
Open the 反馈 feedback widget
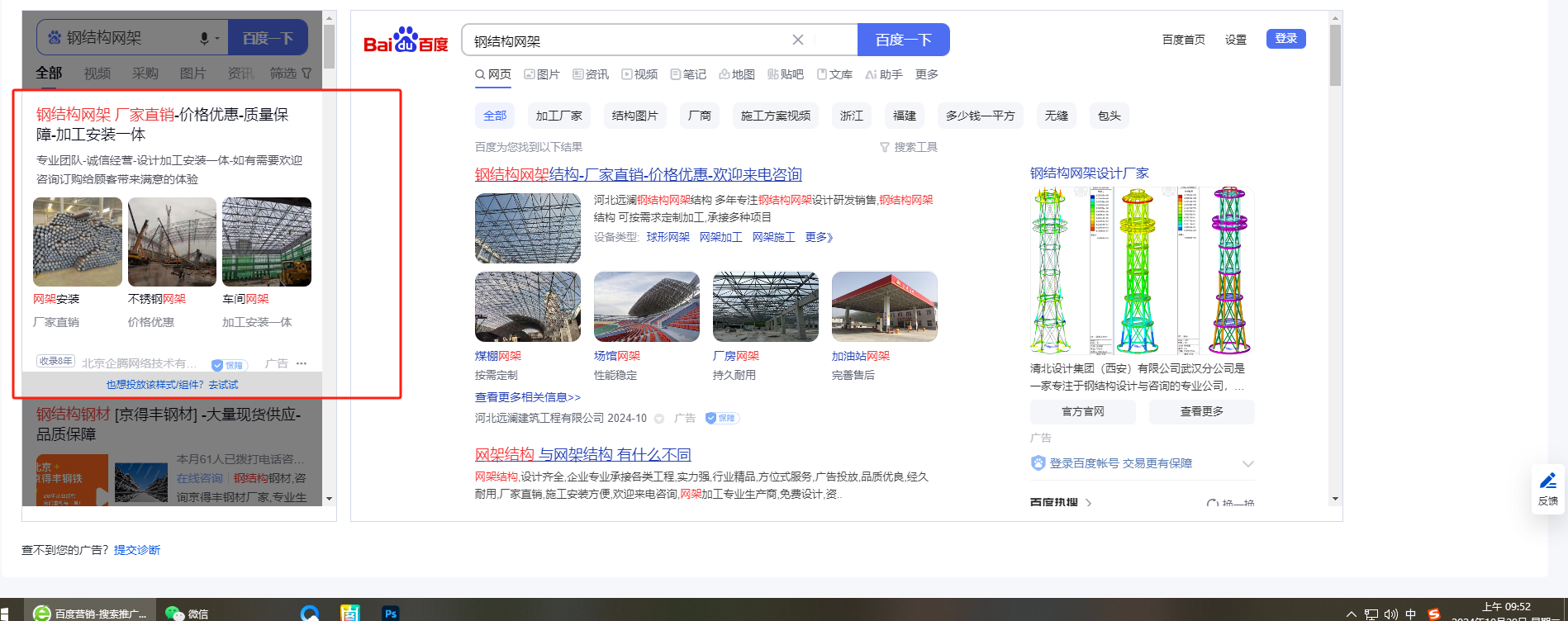coord(1547,489)
